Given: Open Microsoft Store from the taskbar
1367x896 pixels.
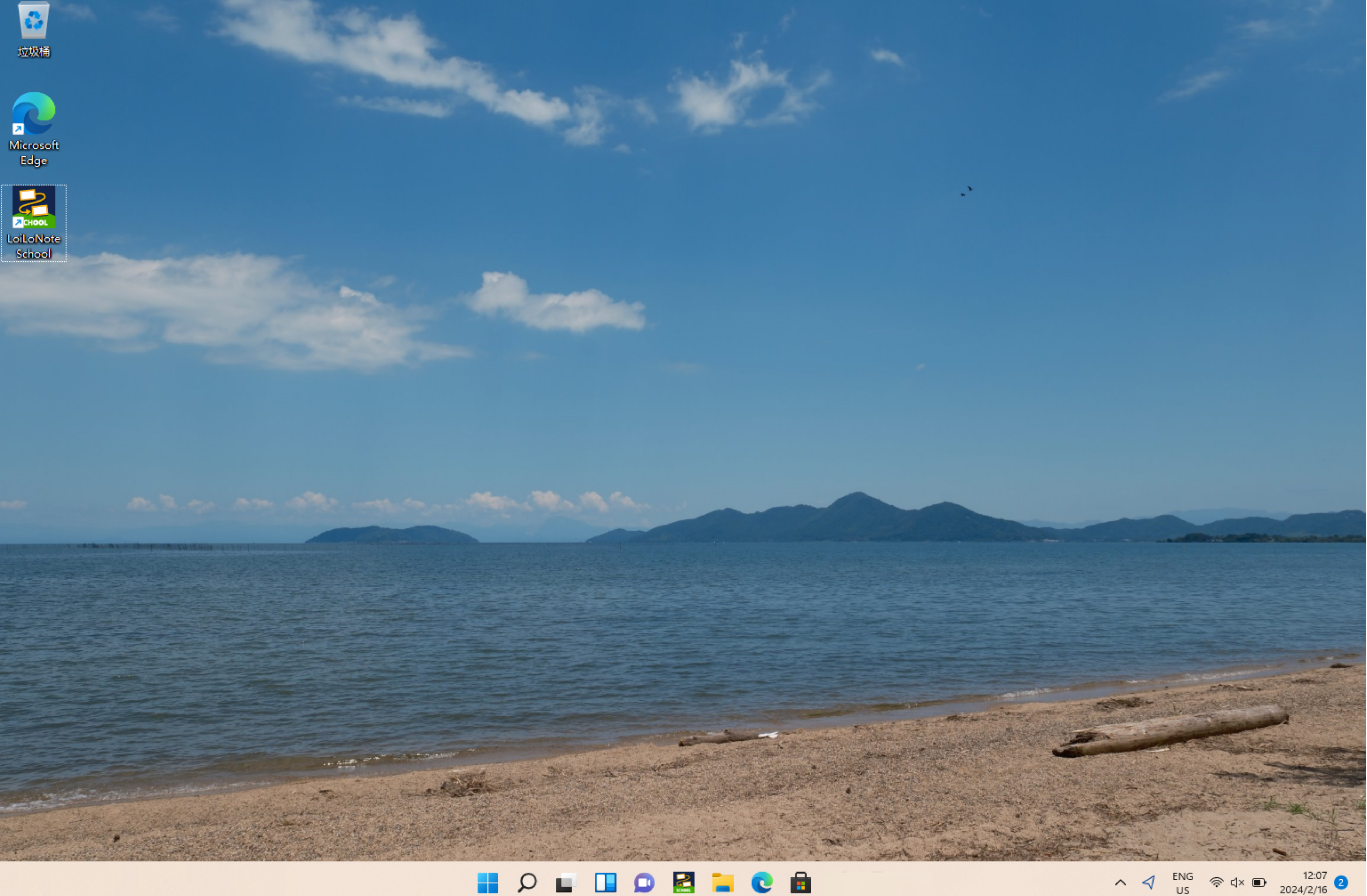Looking at the screenshot, I should coord(801,882).
